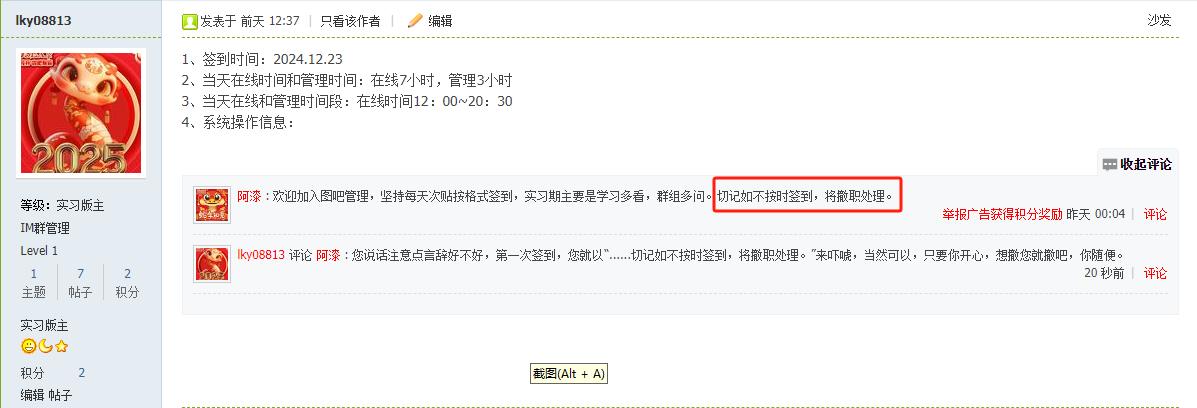Click 评论 next to 20 秒前
The height and width of the screenshot is (408, 1197).
tap(1155, 273)
